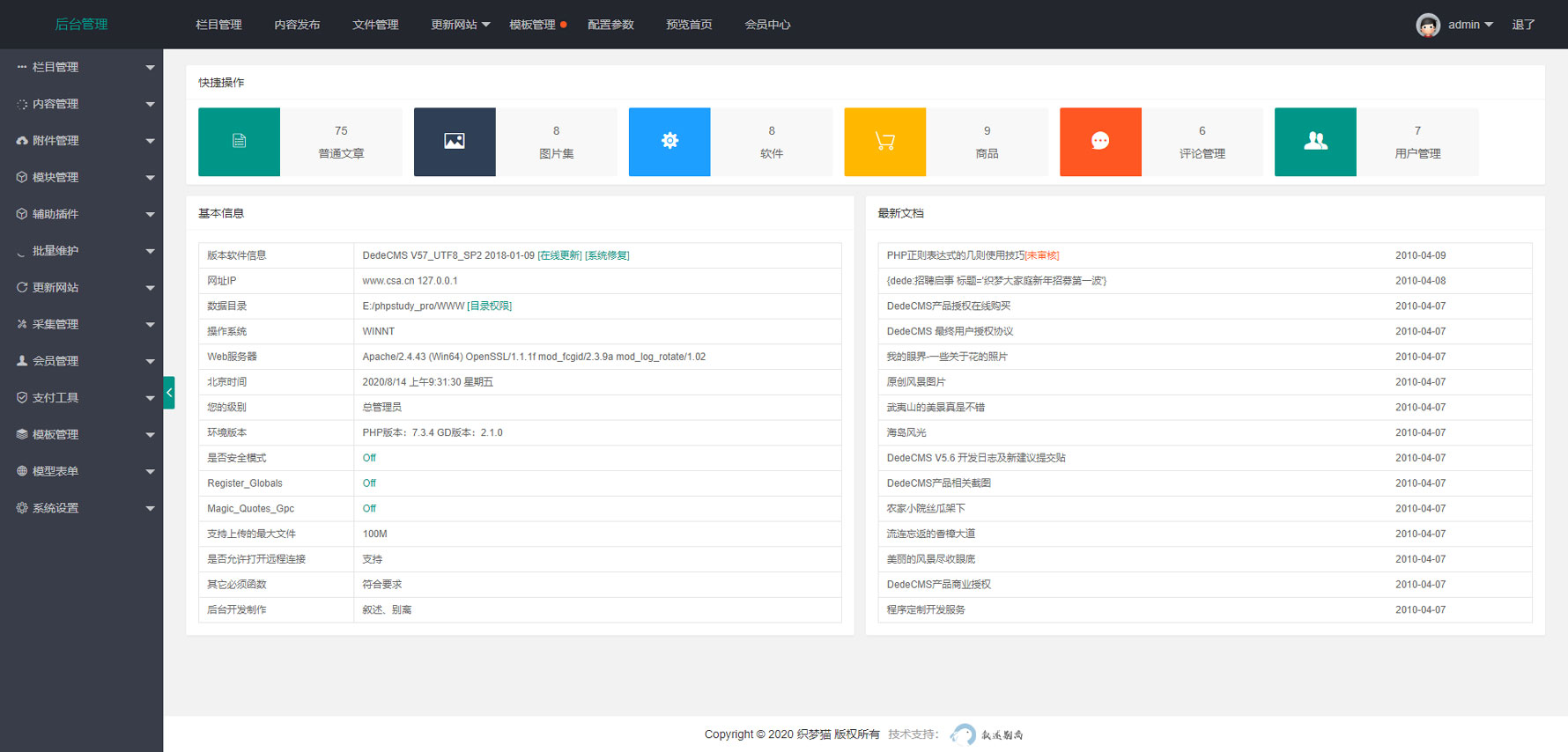Click the 2010-04-09 date cell

point(1420,255)
